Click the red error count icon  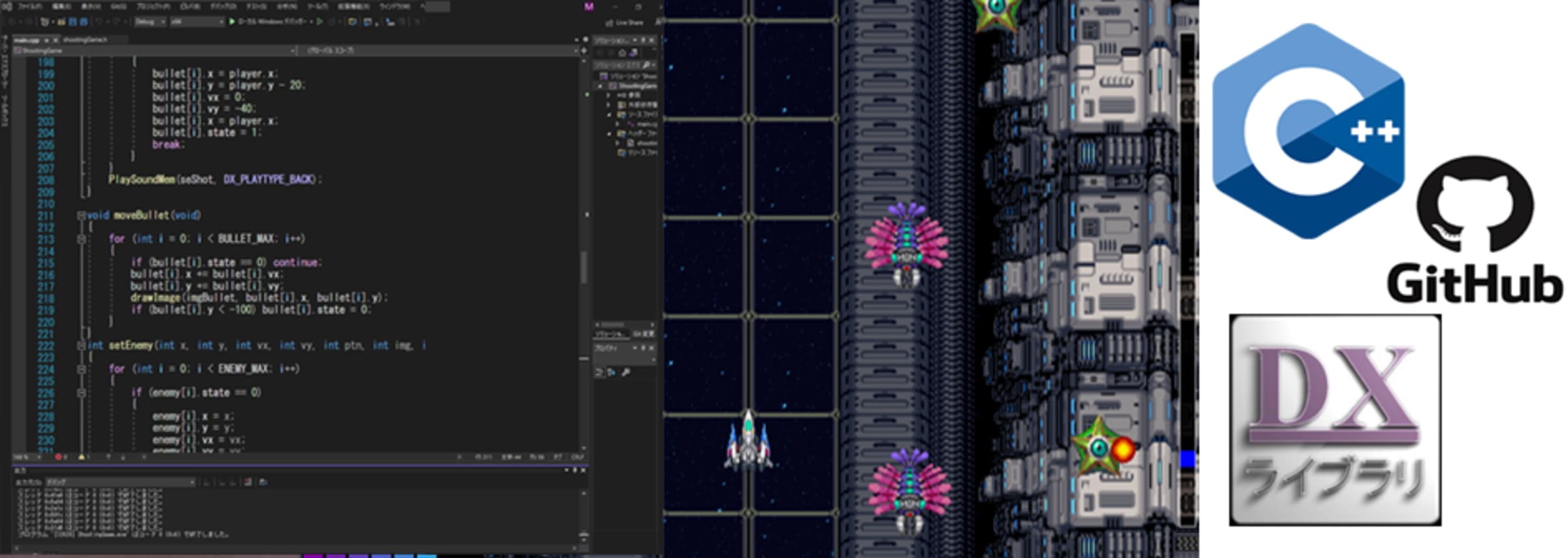click(x=58, y=457)
